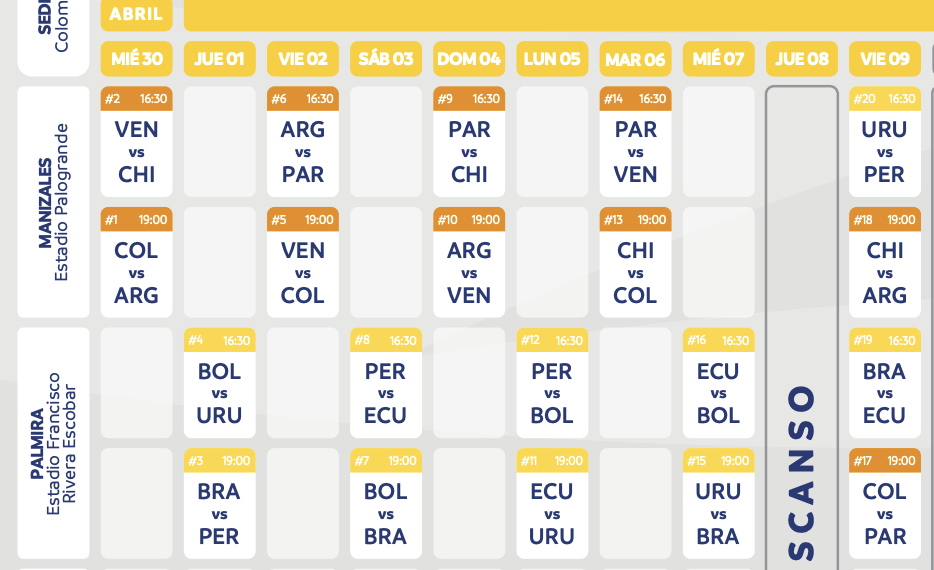
Task: Open match #1 COL vs ARG card
Action: pos(136,263)
